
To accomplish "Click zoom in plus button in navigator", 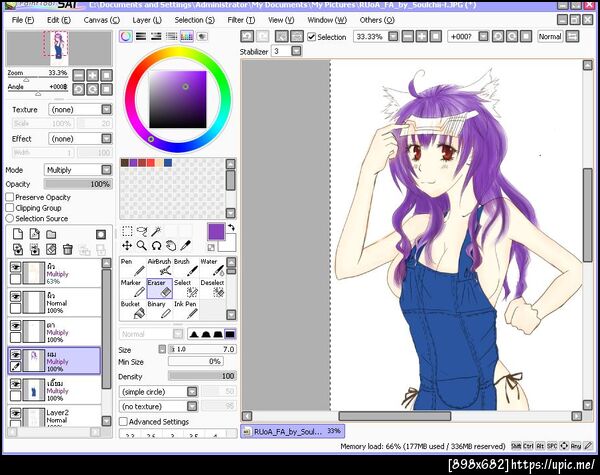I will [x=93, y=75].
